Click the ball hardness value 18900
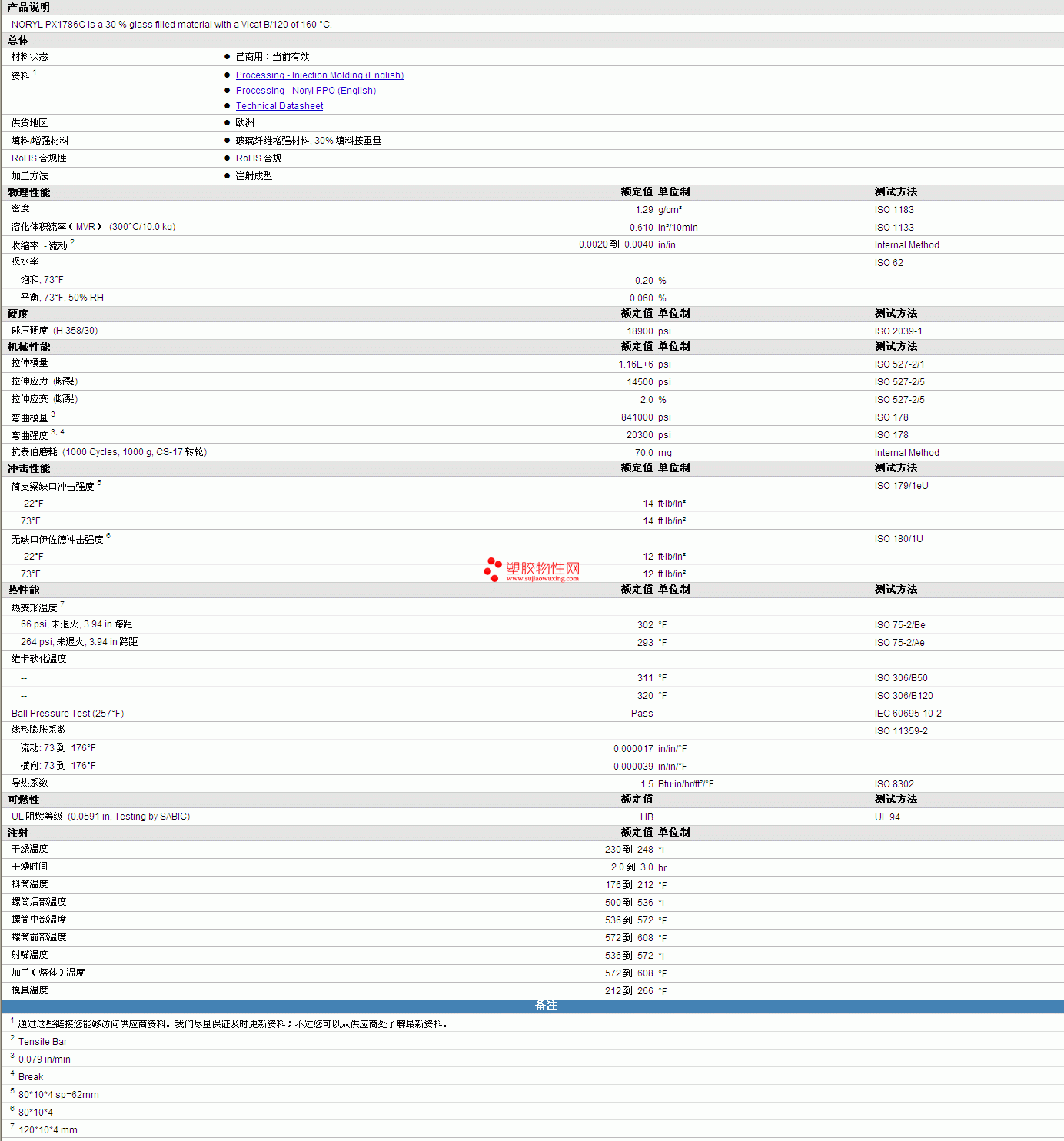This screenshot has height=1141, width=1064. (640, 331)
